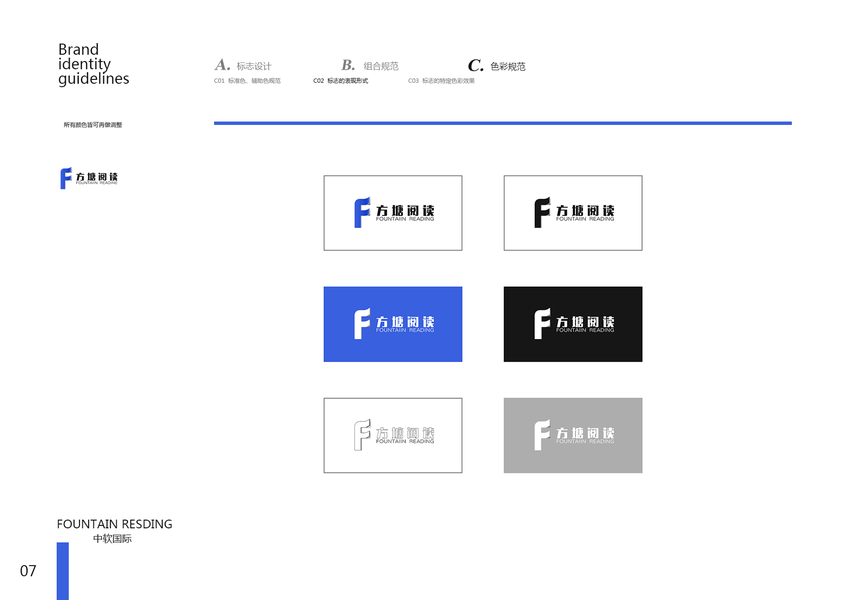Screen dimensions: 849x600
Task: Switch to section C 色彩规范
Action: tap(508, 67)
